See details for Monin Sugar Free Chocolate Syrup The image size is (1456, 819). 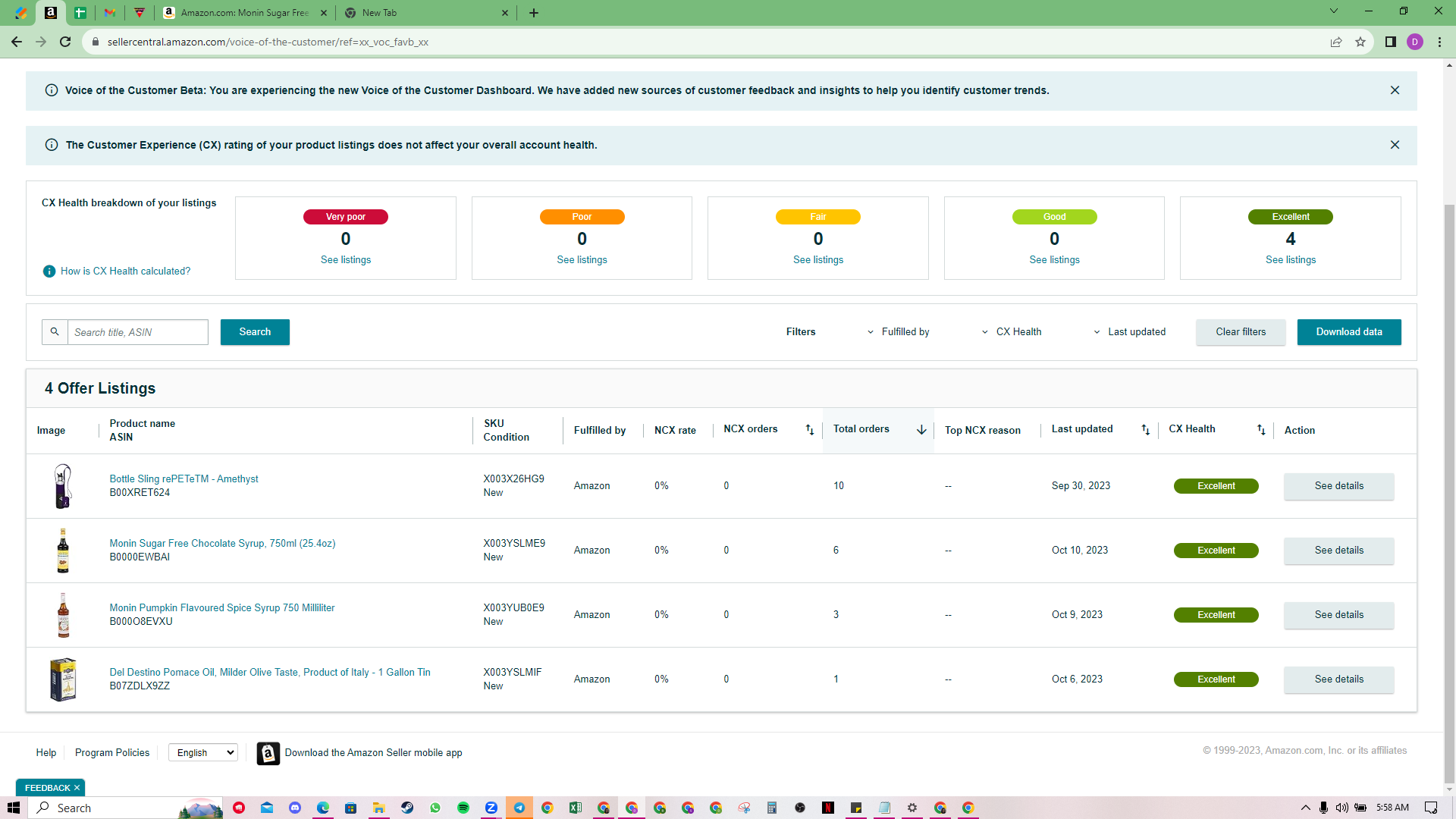(x=1338, y=551)
